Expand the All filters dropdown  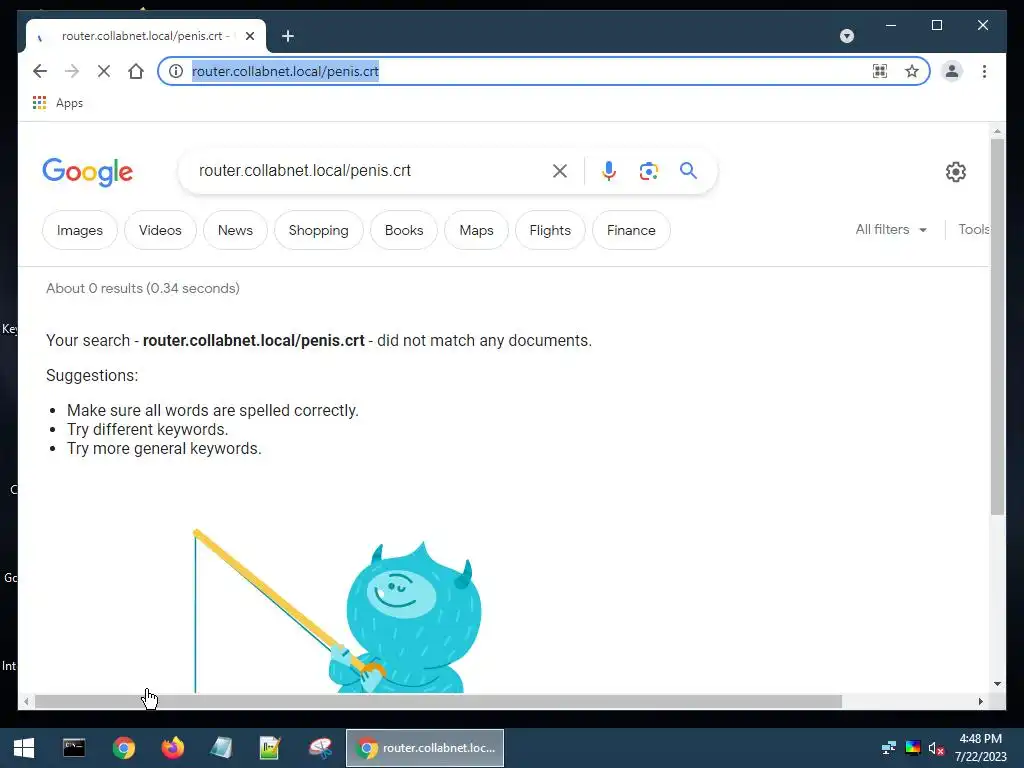point(891,229)
